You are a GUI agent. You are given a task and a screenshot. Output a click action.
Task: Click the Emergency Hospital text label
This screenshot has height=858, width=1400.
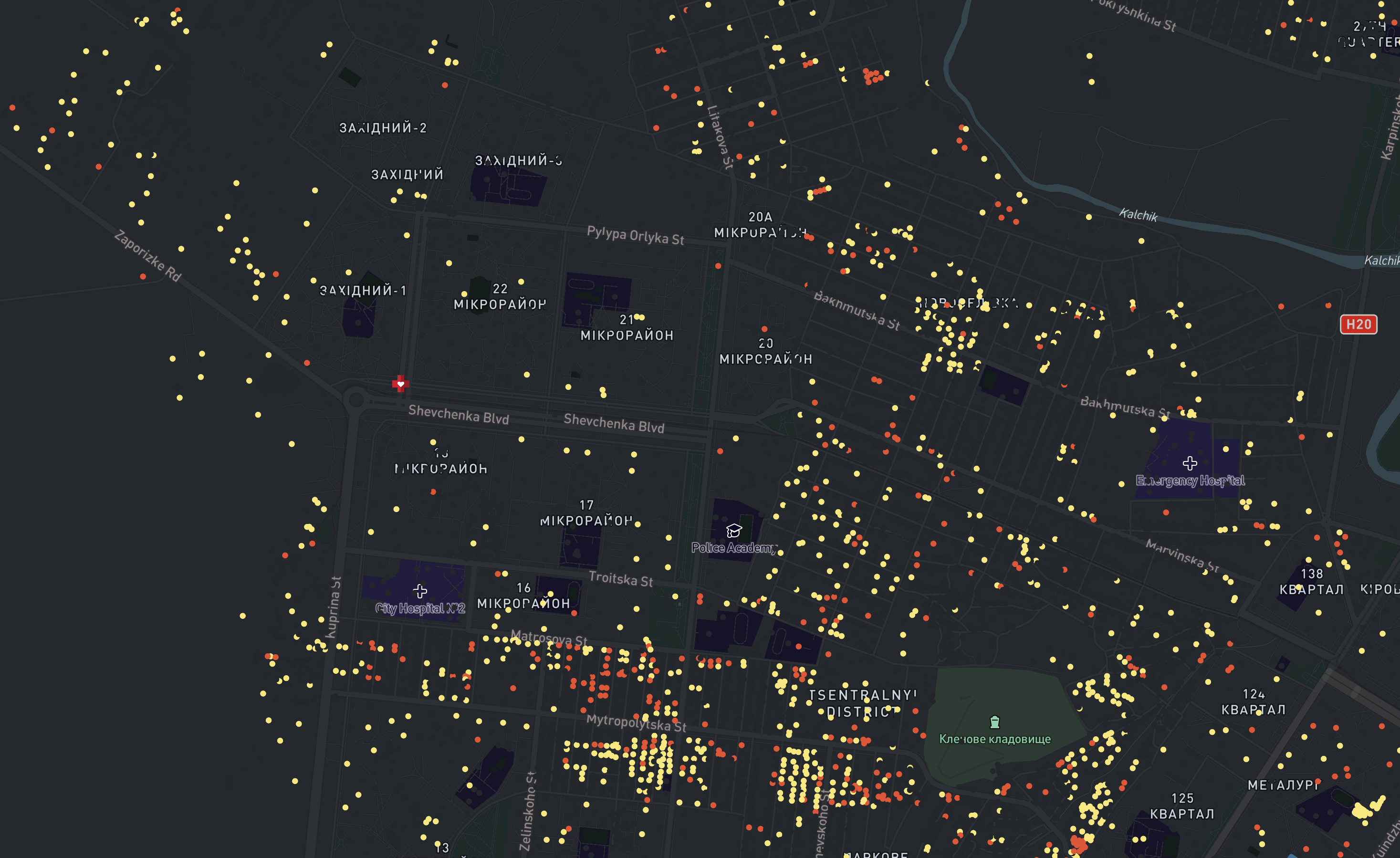[x=1190, y=481]
